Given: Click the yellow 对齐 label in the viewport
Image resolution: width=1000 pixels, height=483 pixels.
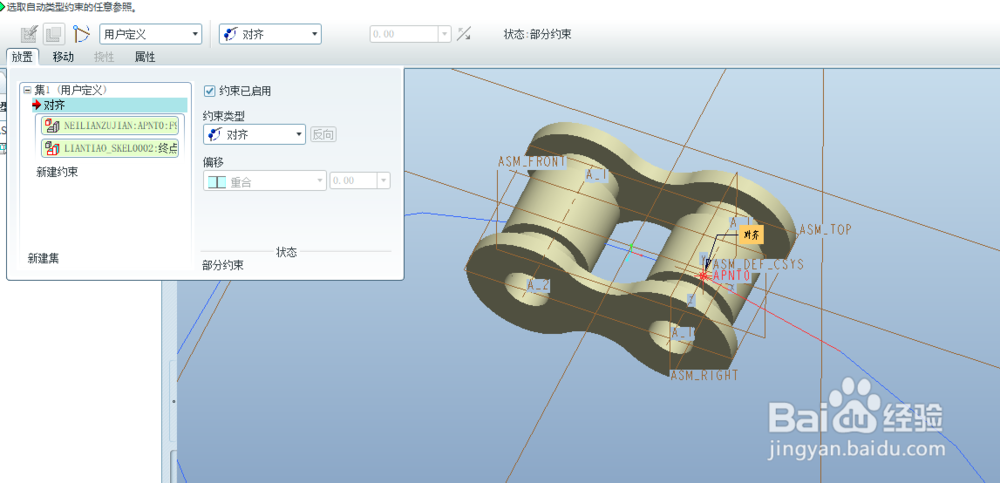Looking at the screenshot, I should pos(751,235).
